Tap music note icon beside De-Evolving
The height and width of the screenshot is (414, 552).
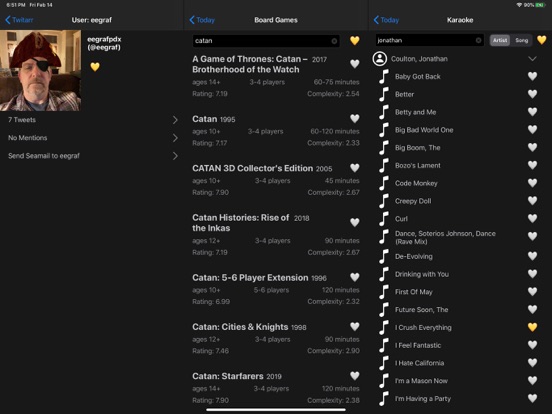(384, 256)
